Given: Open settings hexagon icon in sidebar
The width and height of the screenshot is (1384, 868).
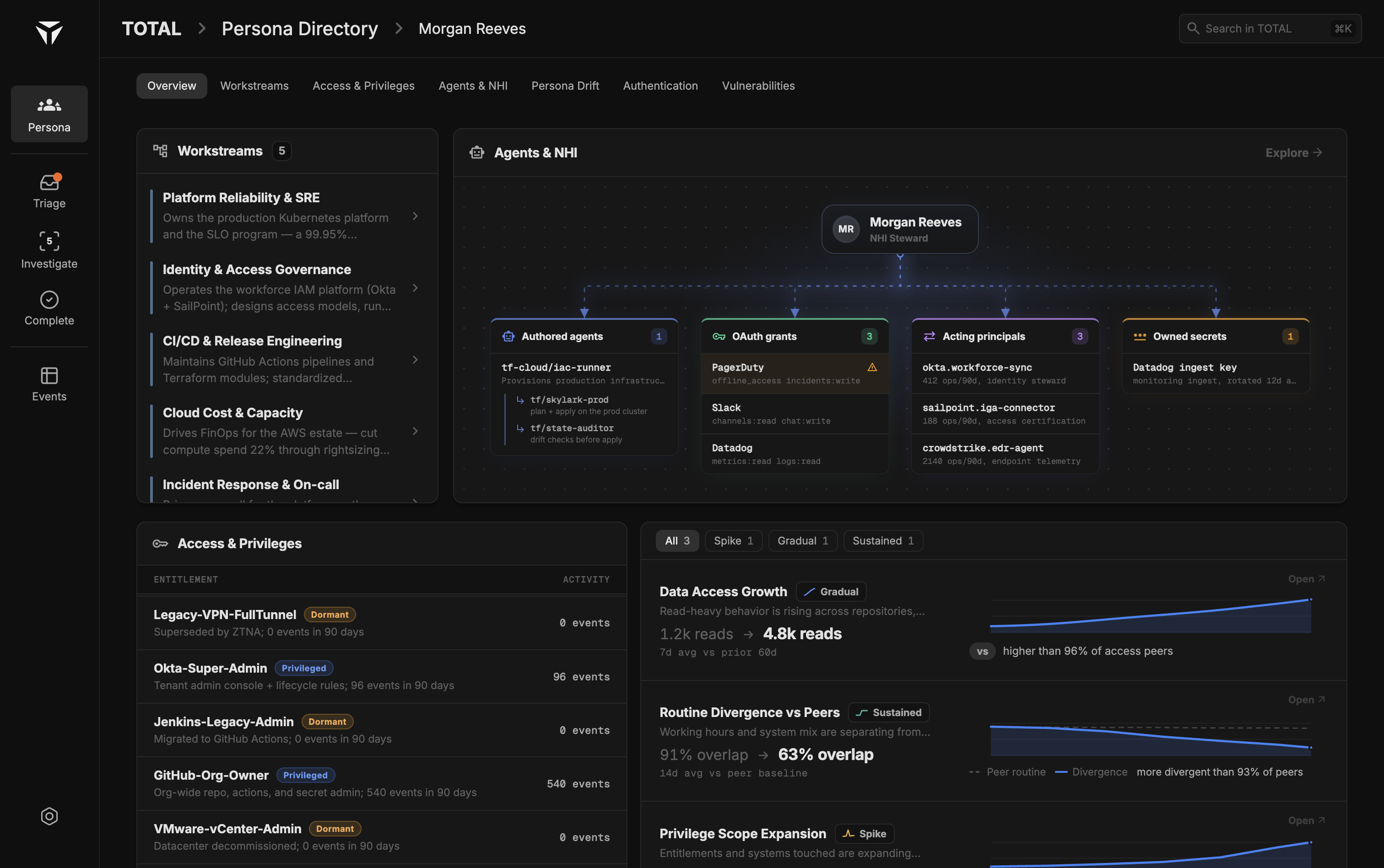Looking at the screenshot, I should pos(49,816).
